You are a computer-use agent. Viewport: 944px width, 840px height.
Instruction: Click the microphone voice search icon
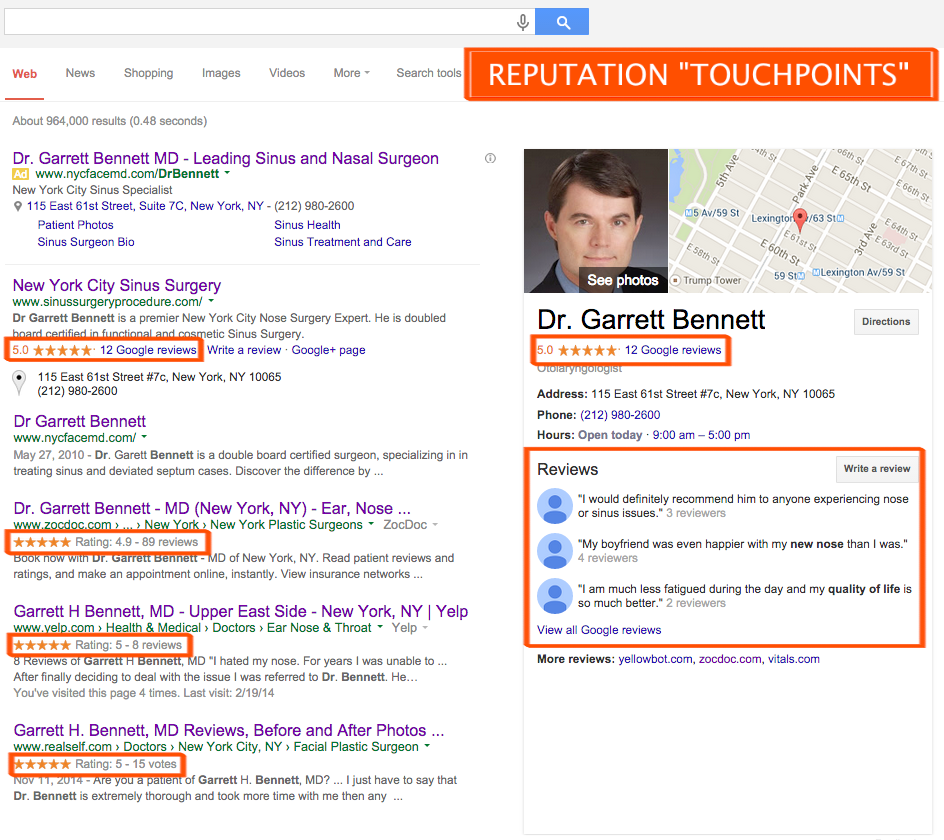point(523,22)
